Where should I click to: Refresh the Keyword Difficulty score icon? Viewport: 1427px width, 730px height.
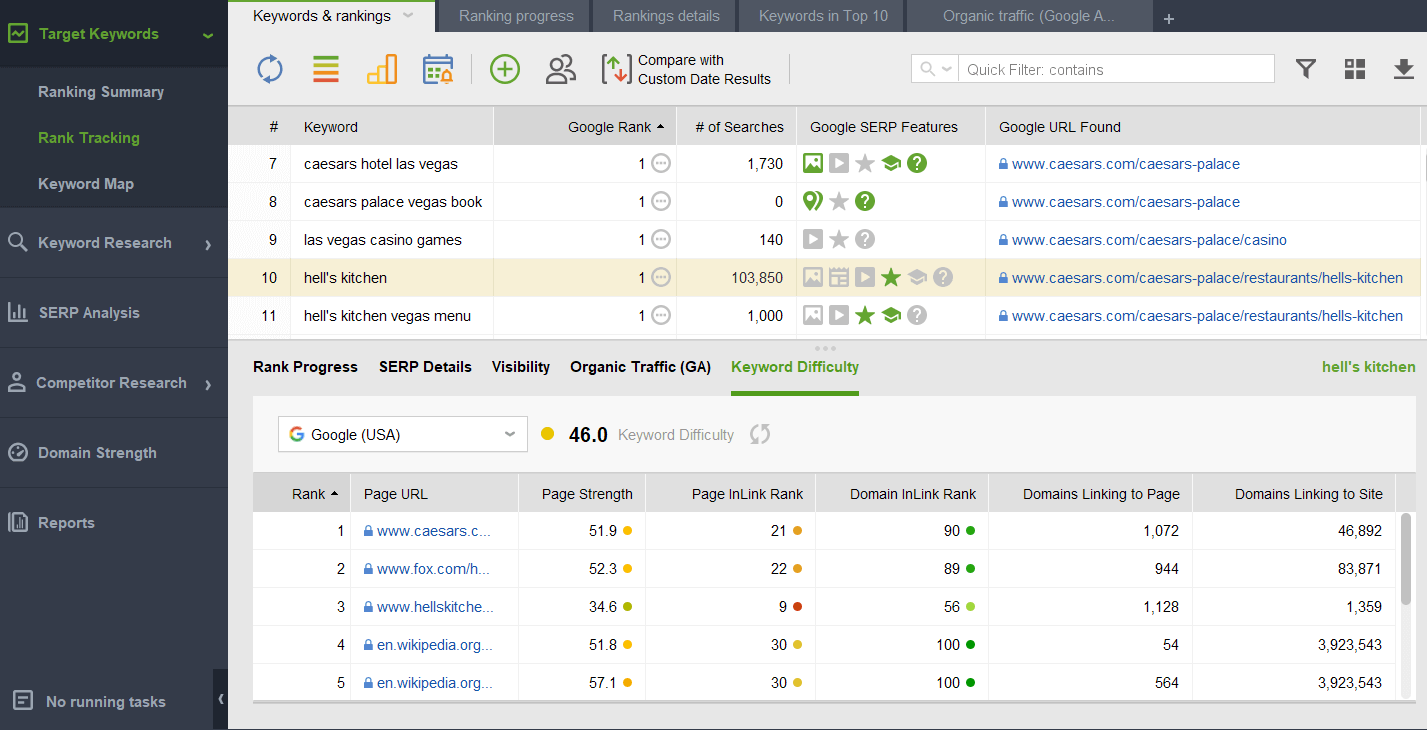[x=760, y=434]
